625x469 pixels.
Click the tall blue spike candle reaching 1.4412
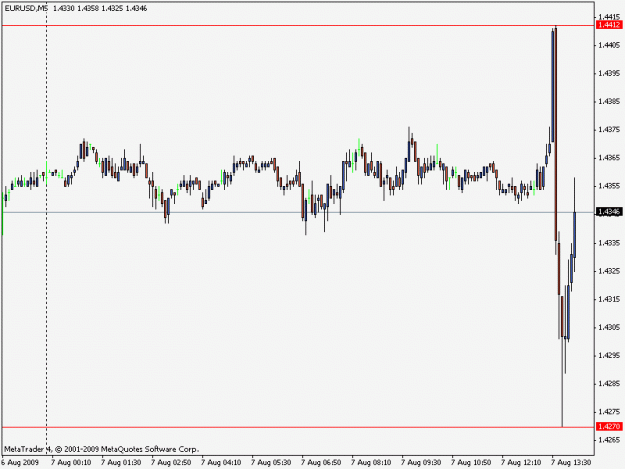click(552, 86)
